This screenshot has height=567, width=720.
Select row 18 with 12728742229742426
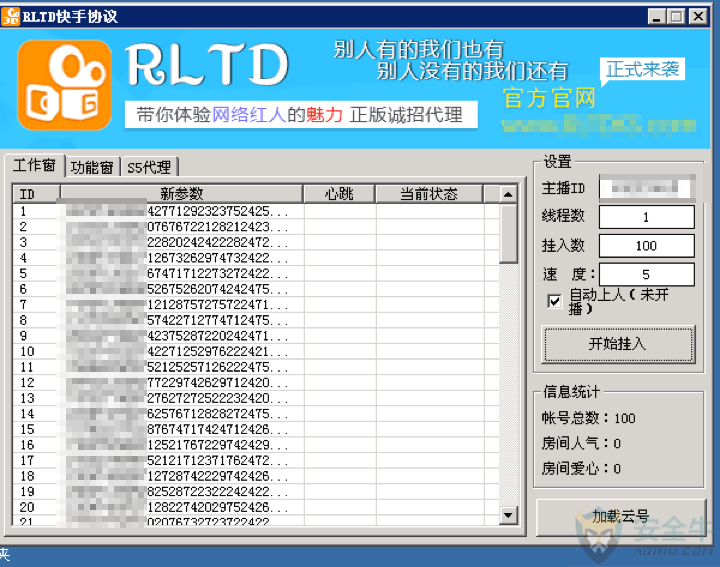tap(256, 477)
